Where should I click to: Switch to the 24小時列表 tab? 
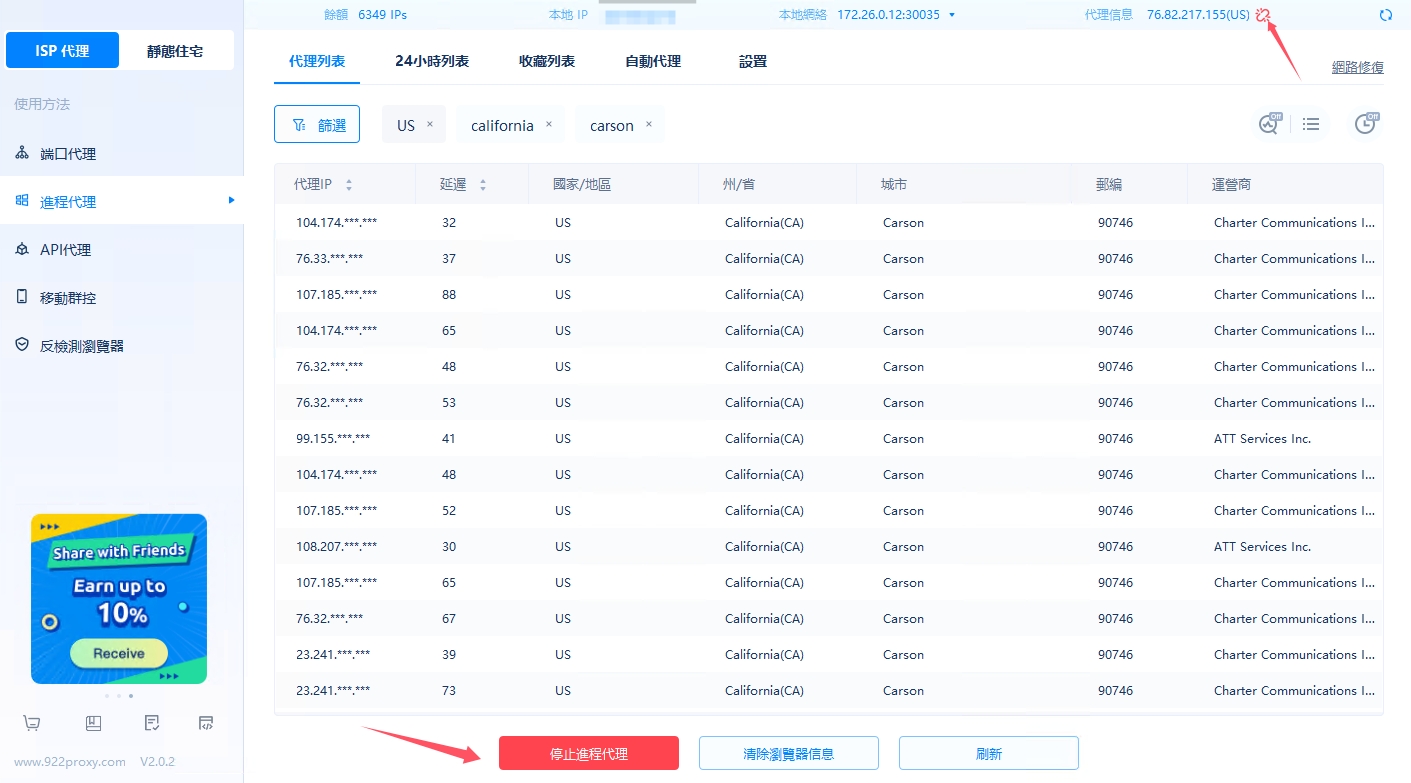(432, 61)
